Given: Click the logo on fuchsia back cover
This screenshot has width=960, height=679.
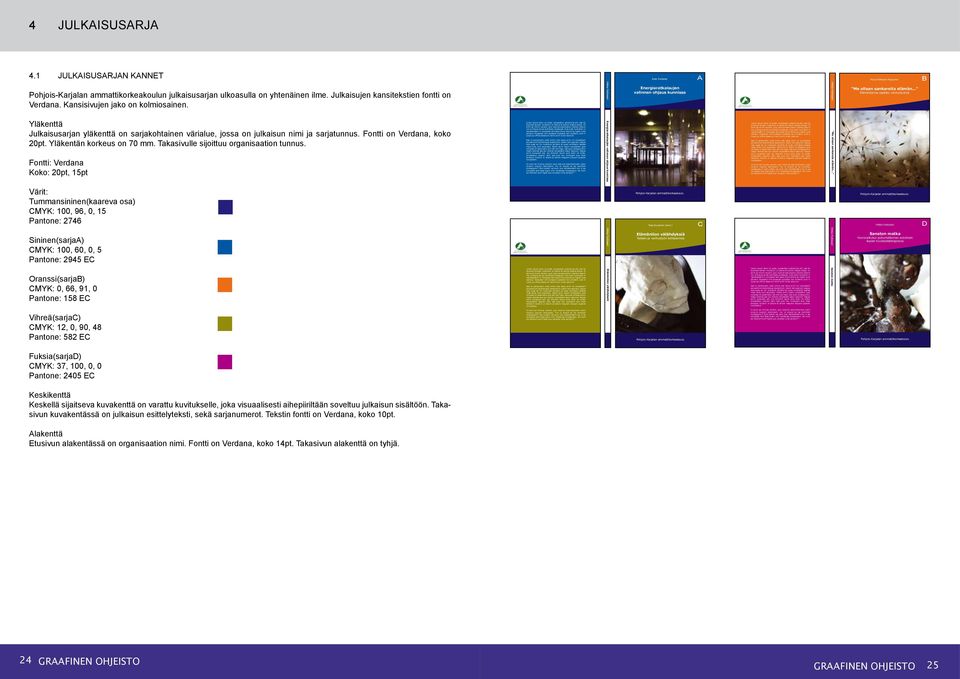Looking at the screenshot, I should (744, 247).
